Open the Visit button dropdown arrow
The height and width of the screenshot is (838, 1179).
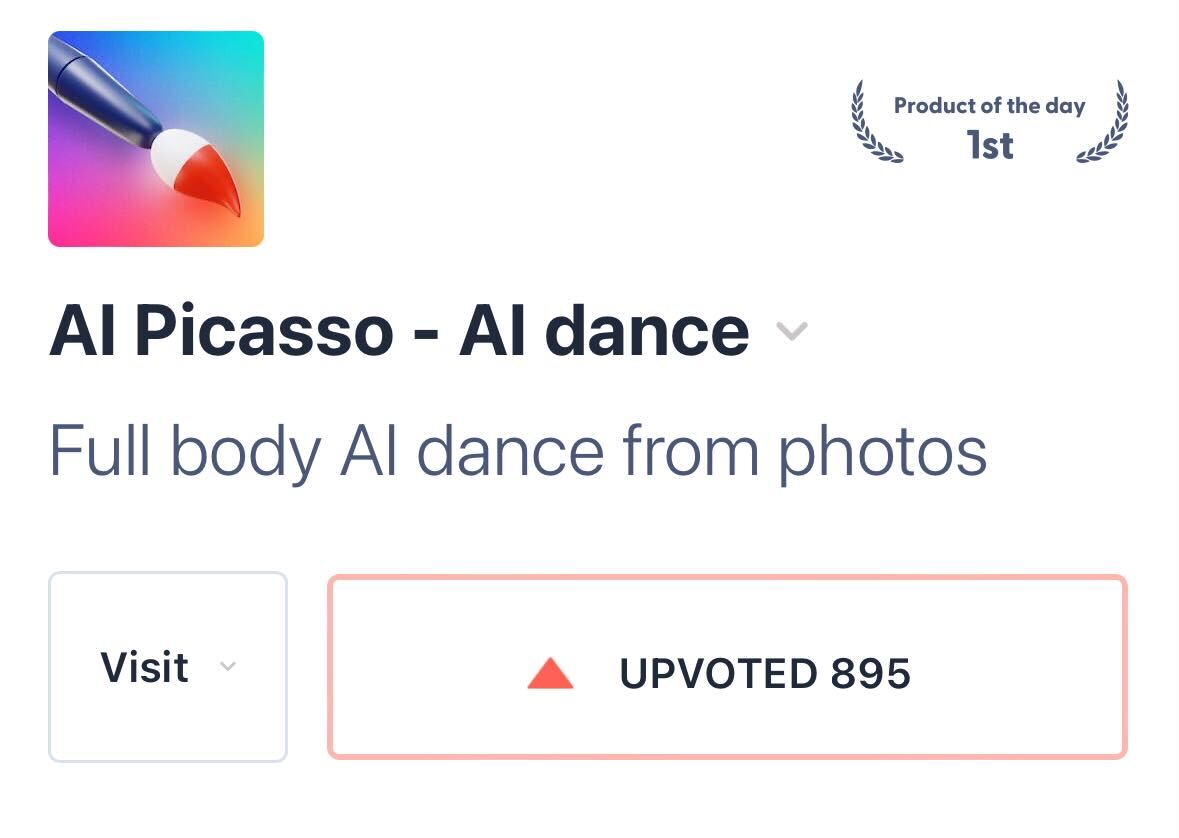tap(228, 666)
